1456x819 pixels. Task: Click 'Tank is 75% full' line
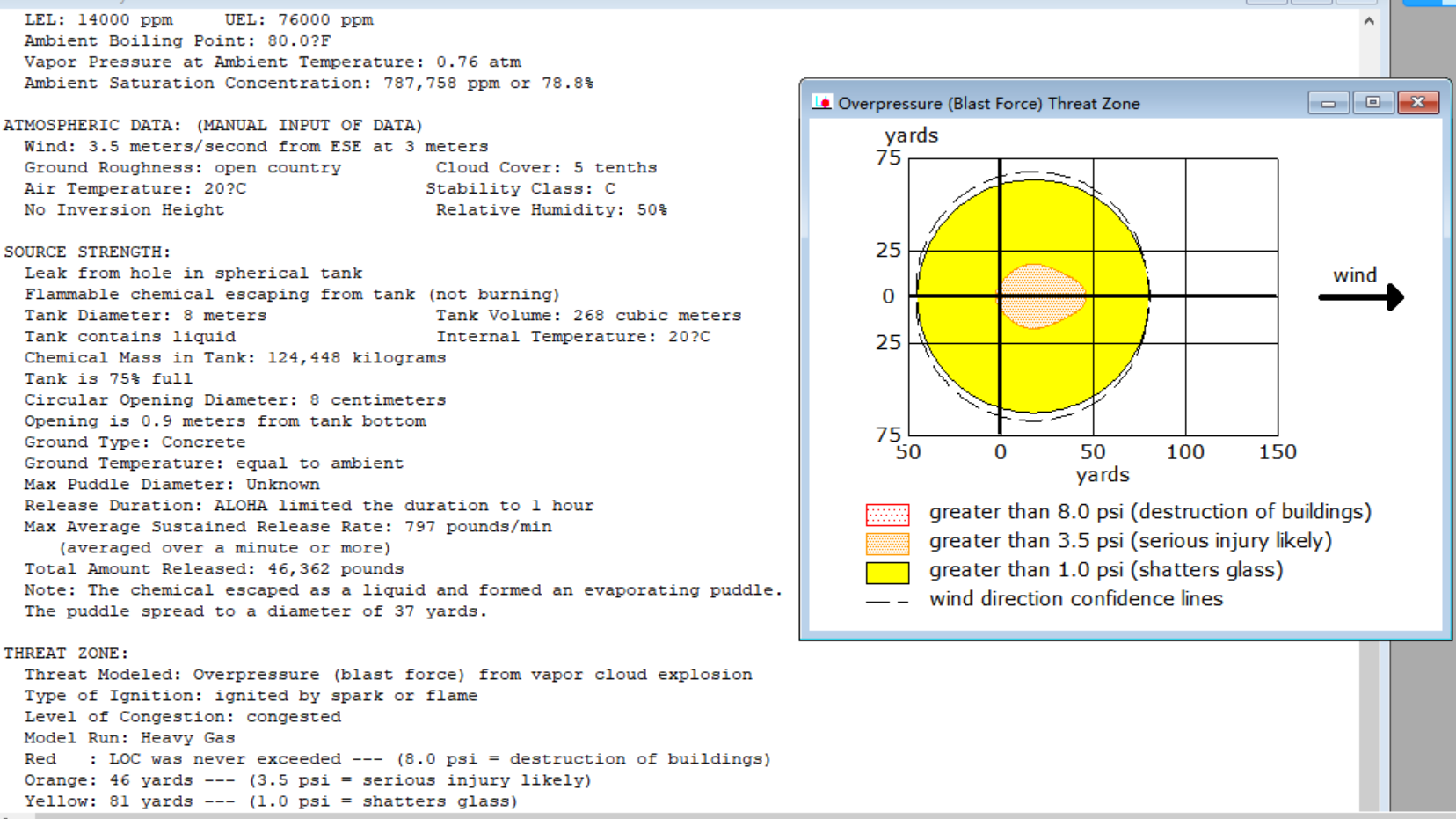click(x=108, y=379)
